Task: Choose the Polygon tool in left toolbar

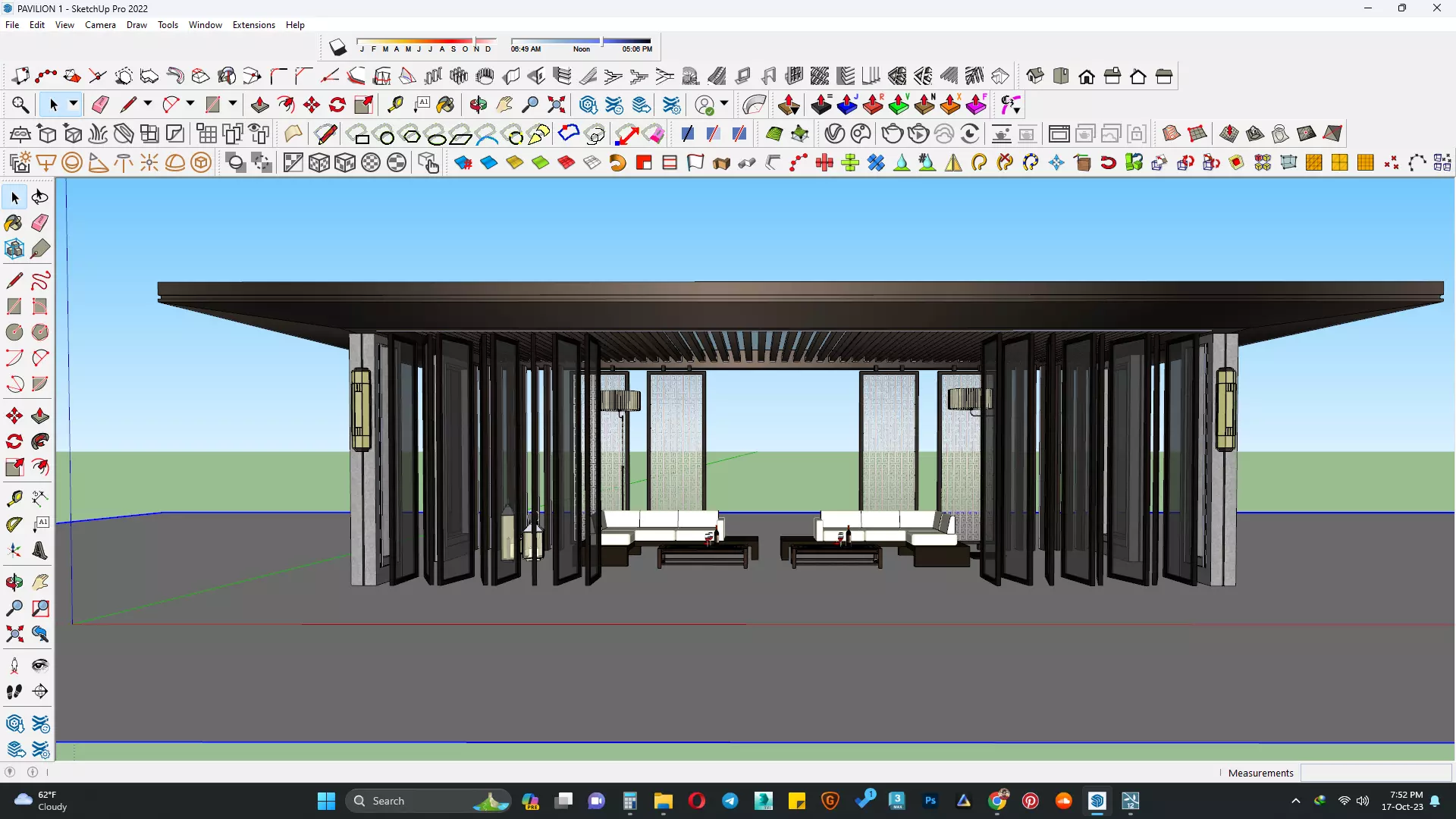Action: pyautogui.click(x=40, y=332)
